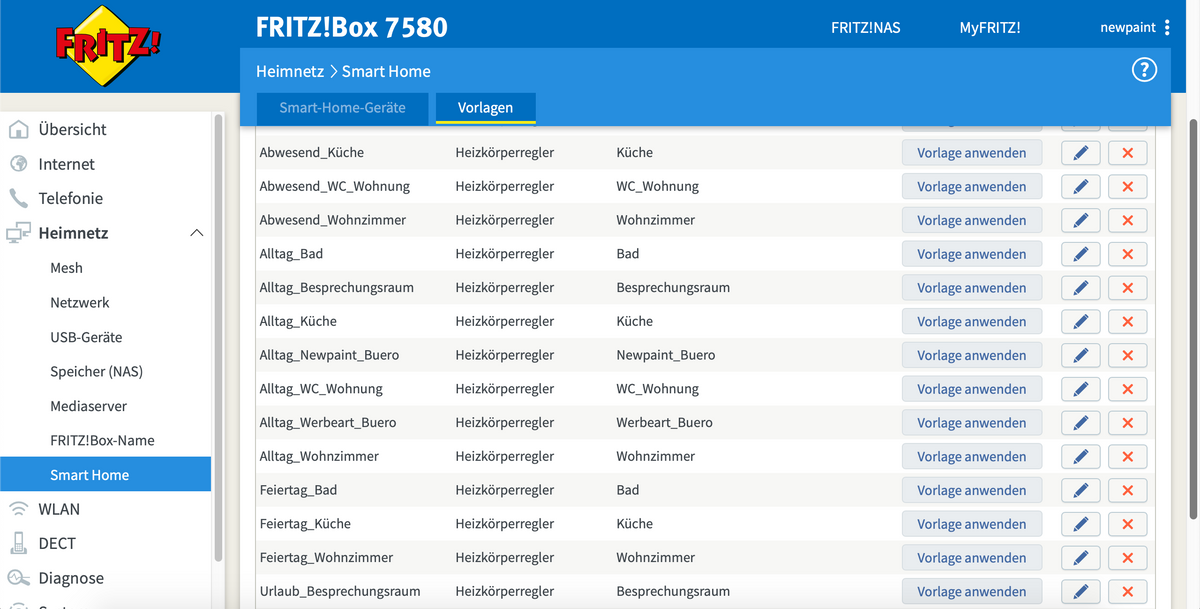Viewport: 1200px width, 609px height.
Task: Open DECT via the cordless phone icon
Action: [18, 543]
